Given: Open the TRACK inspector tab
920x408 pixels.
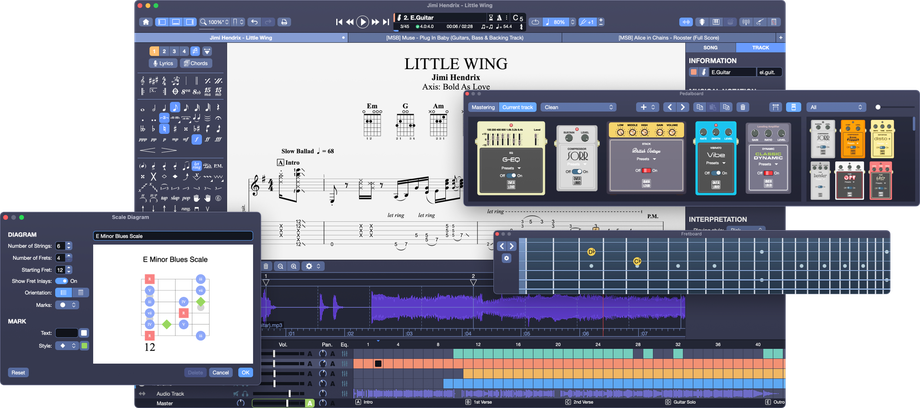Looking at the screenshot, I should (760, 48).
